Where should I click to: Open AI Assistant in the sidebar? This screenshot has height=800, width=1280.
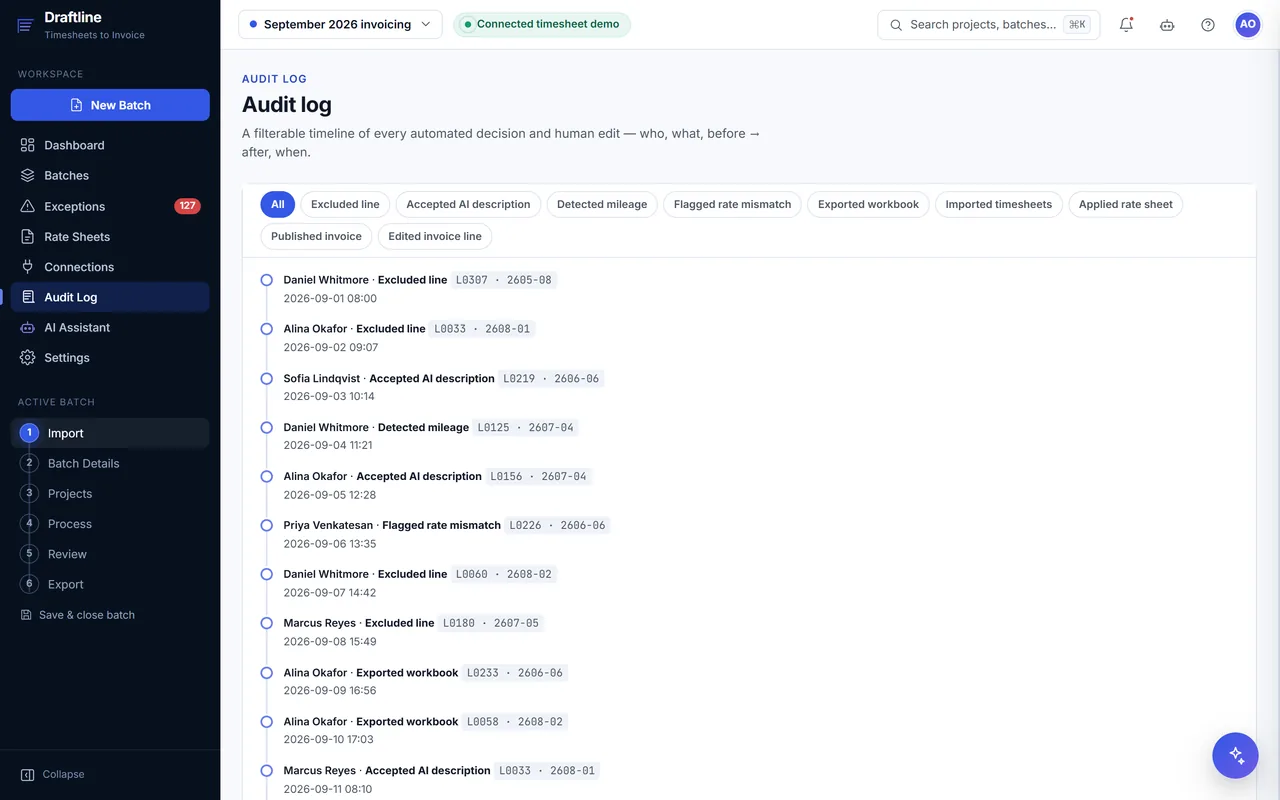click(x=110, y=327)
